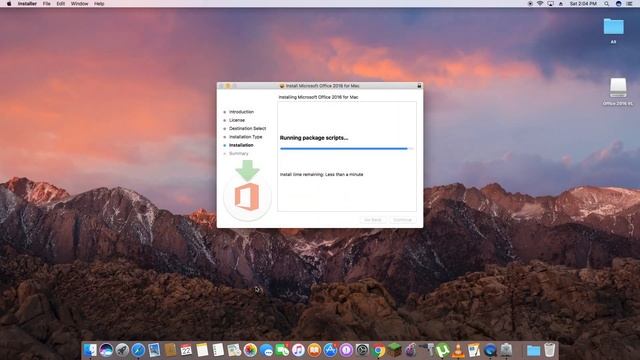Click the clock showing Sat 2:04 PM
Screen dimensions: 640x360
click(583, 4)
